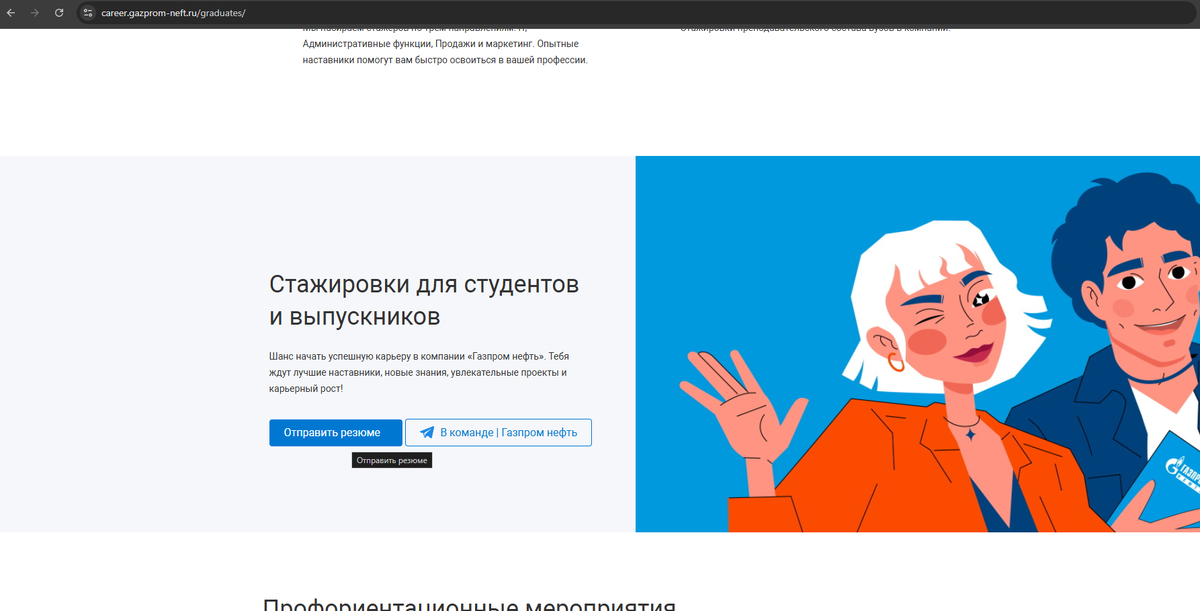Viewport: 1200px width, 611px height.
Task: Go back using browser back arrow
Action: [11, 13]
